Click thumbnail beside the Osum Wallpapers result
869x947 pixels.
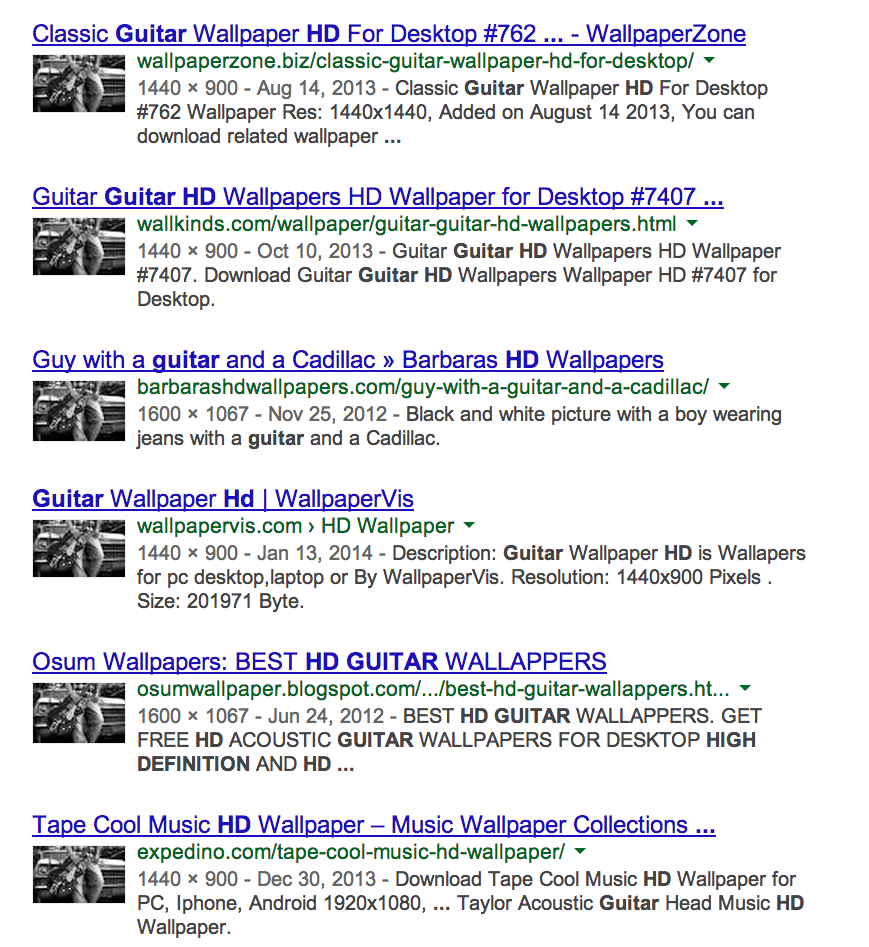79,713
